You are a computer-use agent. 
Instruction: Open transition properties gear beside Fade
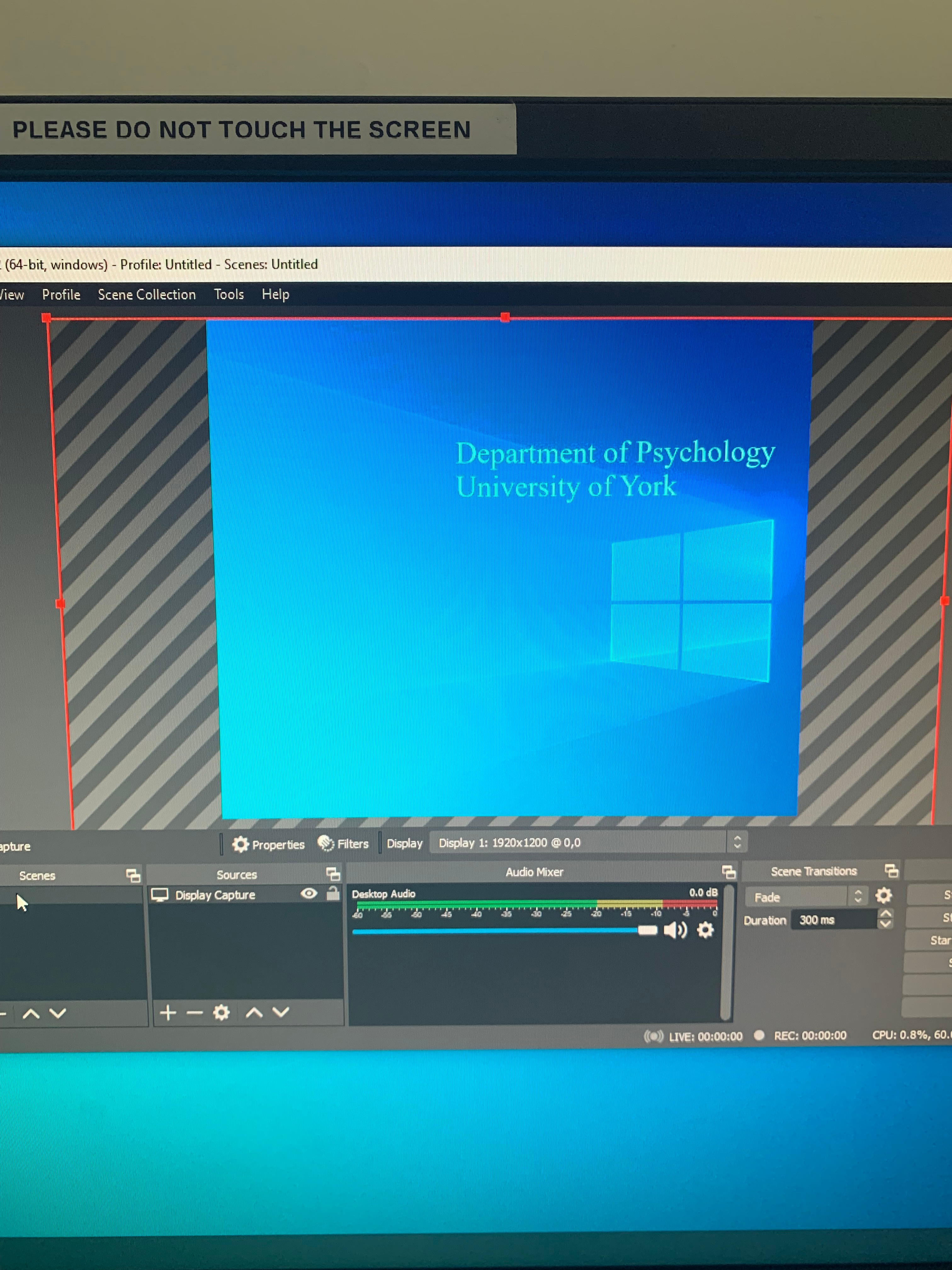884,895
